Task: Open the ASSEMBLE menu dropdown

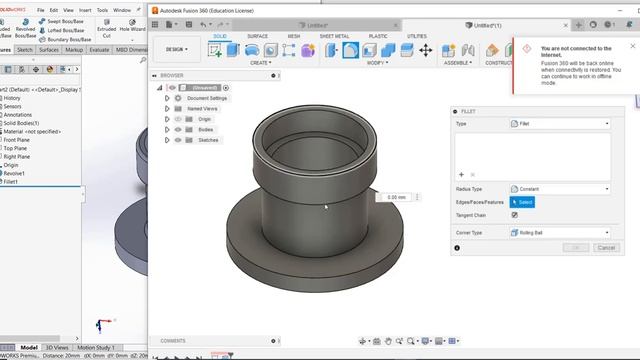Action: [x=458, y=63]
